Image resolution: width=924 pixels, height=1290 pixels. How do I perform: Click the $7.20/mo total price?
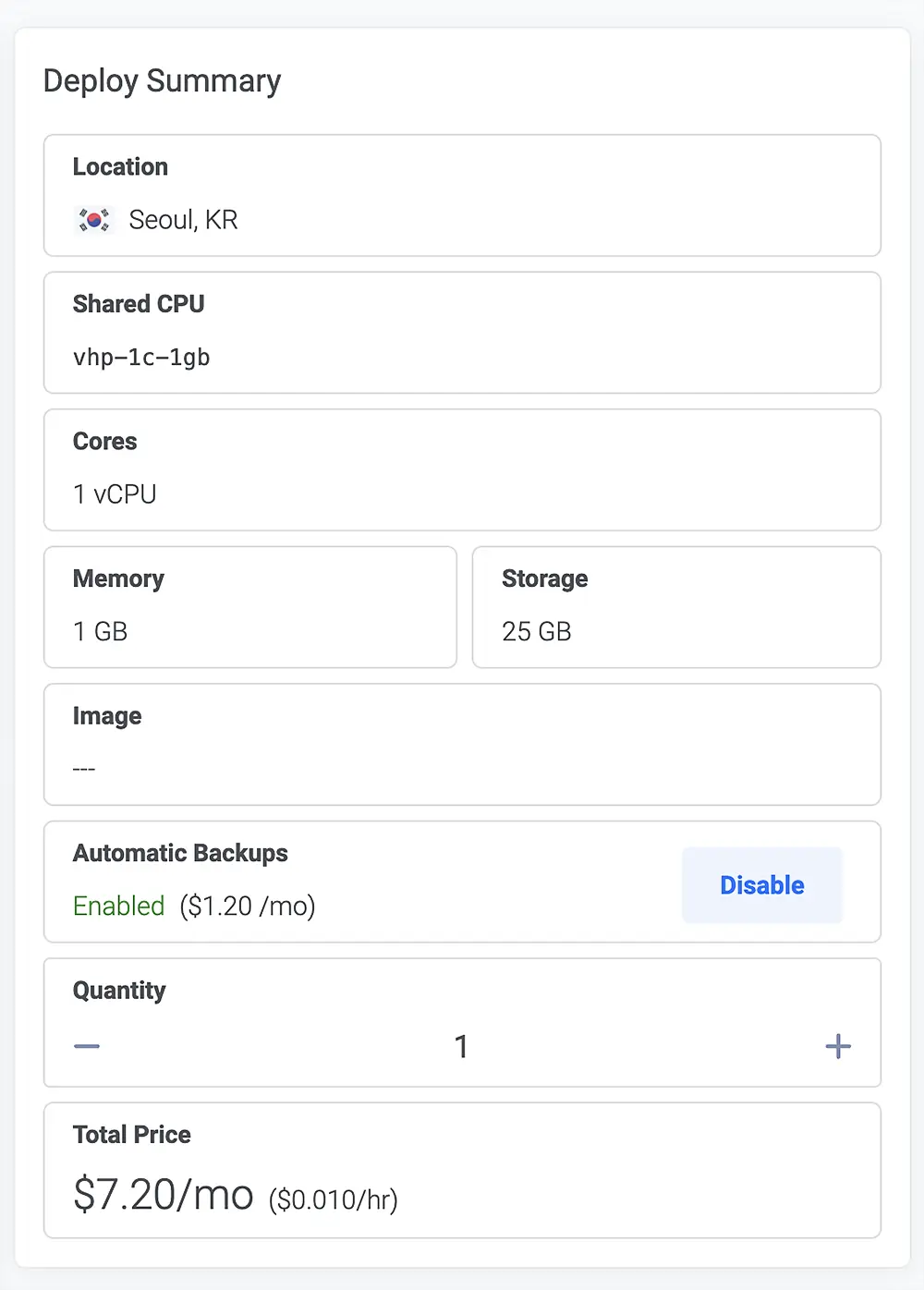[164, 1194]
